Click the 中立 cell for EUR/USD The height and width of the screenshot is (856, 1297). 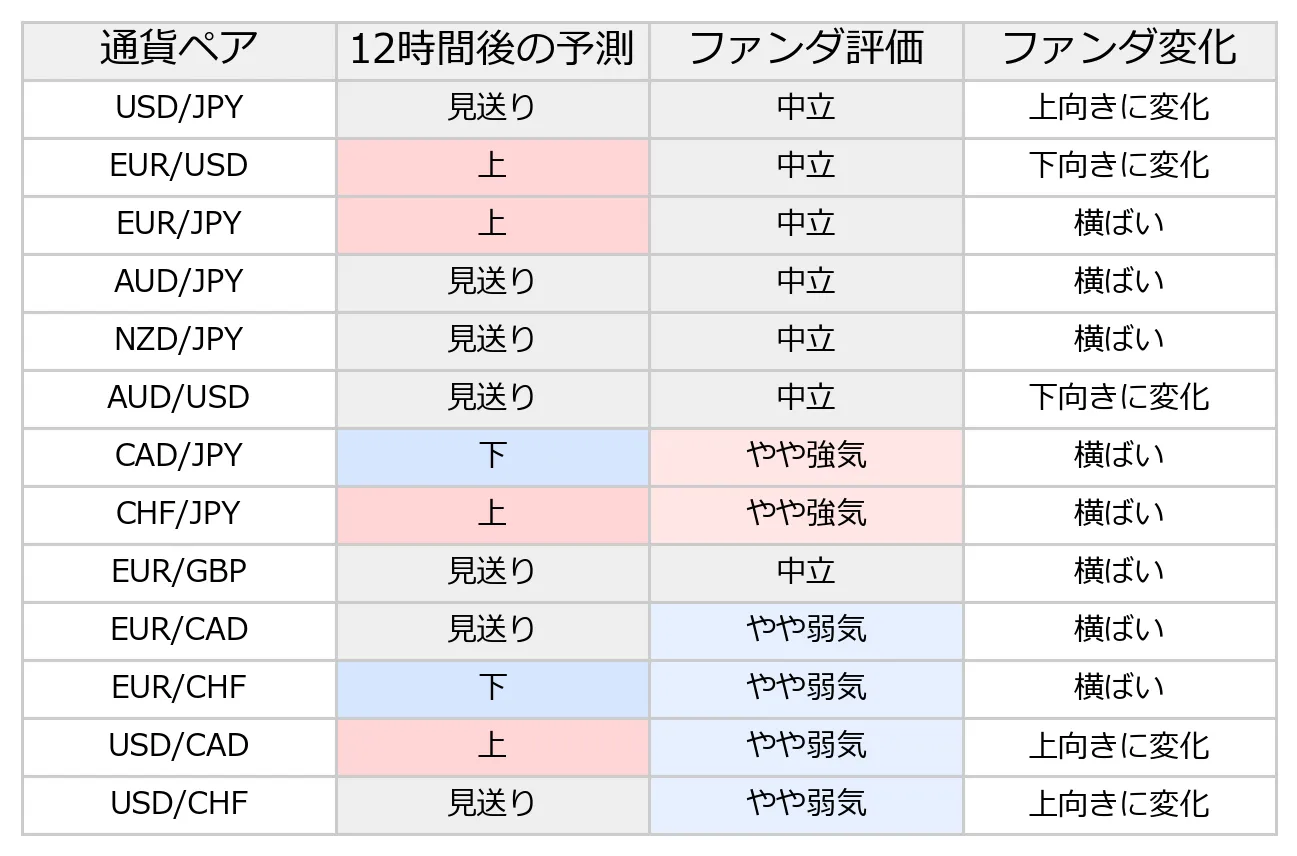click(806, 165)
